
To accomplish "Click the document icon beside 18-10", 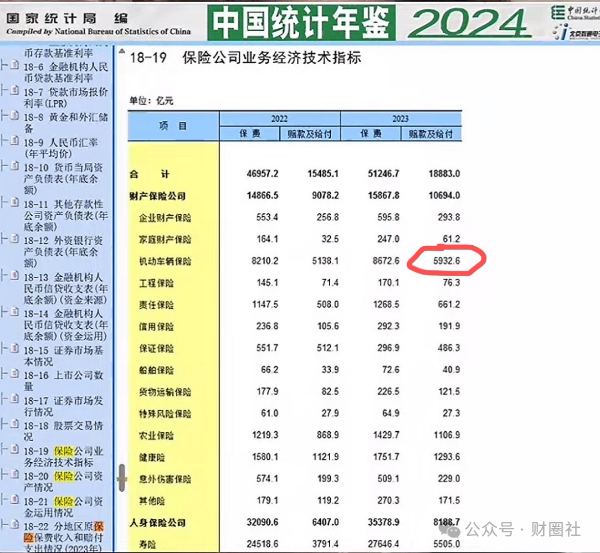I will (x=15, y=166).
